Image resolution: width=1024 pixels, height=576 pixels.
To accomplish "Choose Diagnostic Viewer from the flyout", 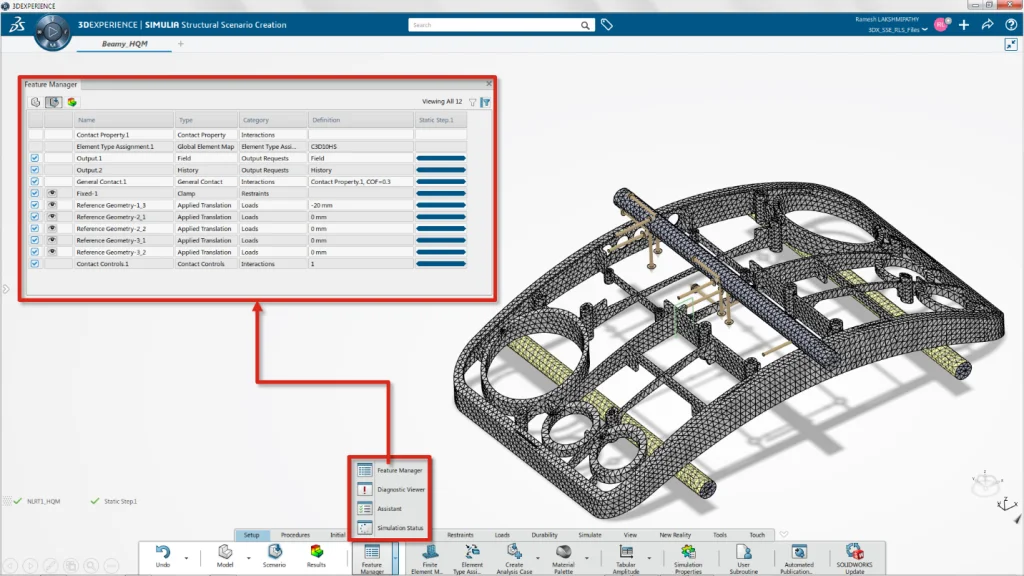I will (400, 490).
